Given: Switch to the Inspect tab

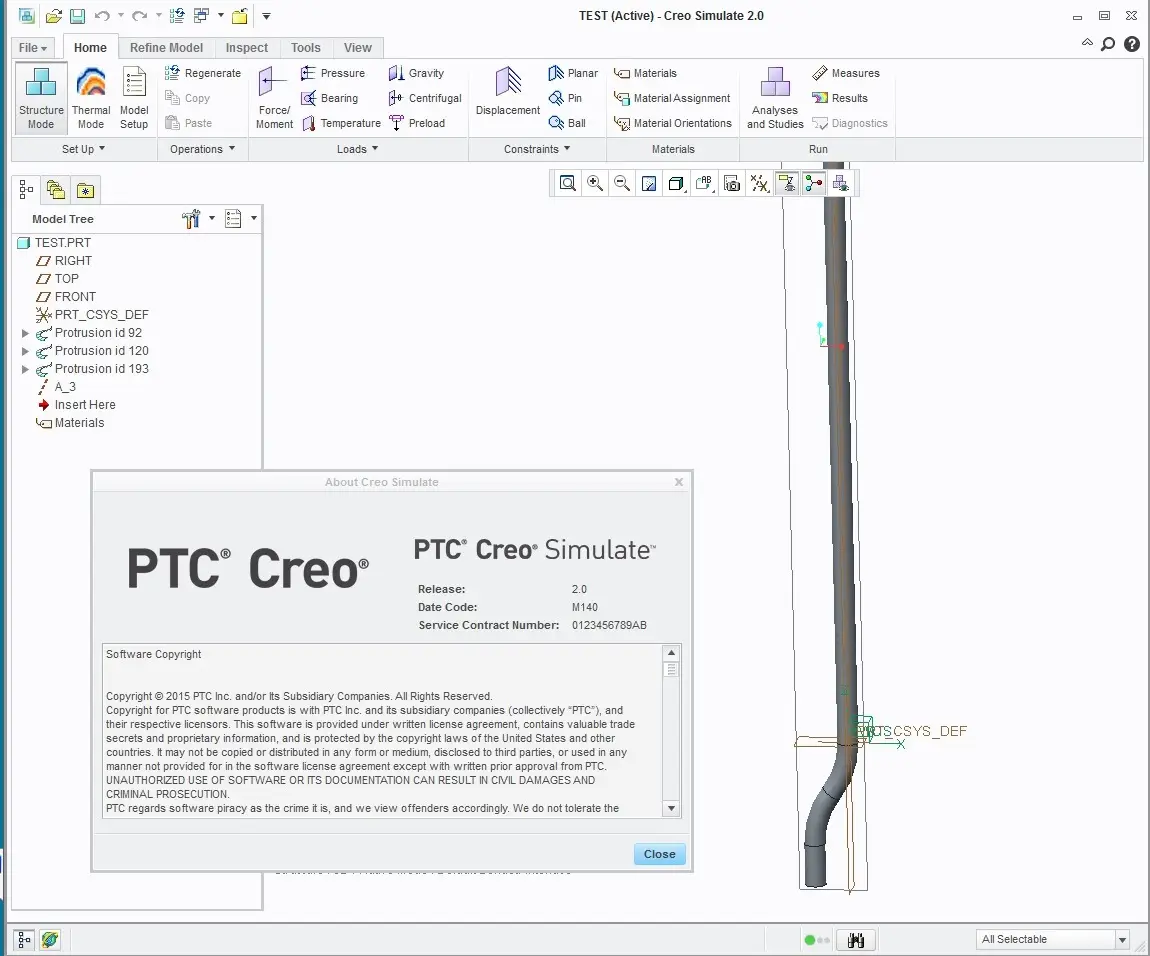Looking at the screenshot, I should pyautogui.click(x=246, y=48).
